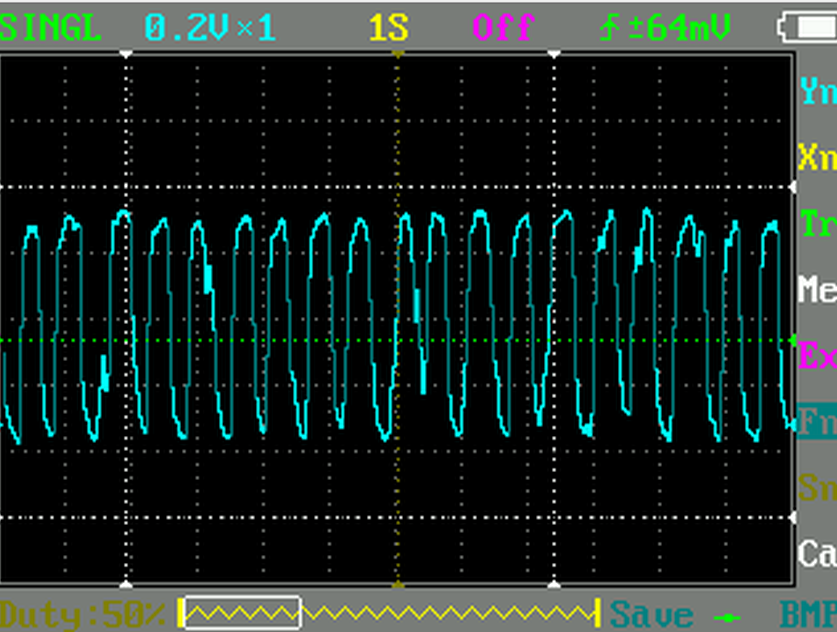837x632 pixels.
Task: Click the yellow trigger position marker at top
Action: click(x=398, y=54)
